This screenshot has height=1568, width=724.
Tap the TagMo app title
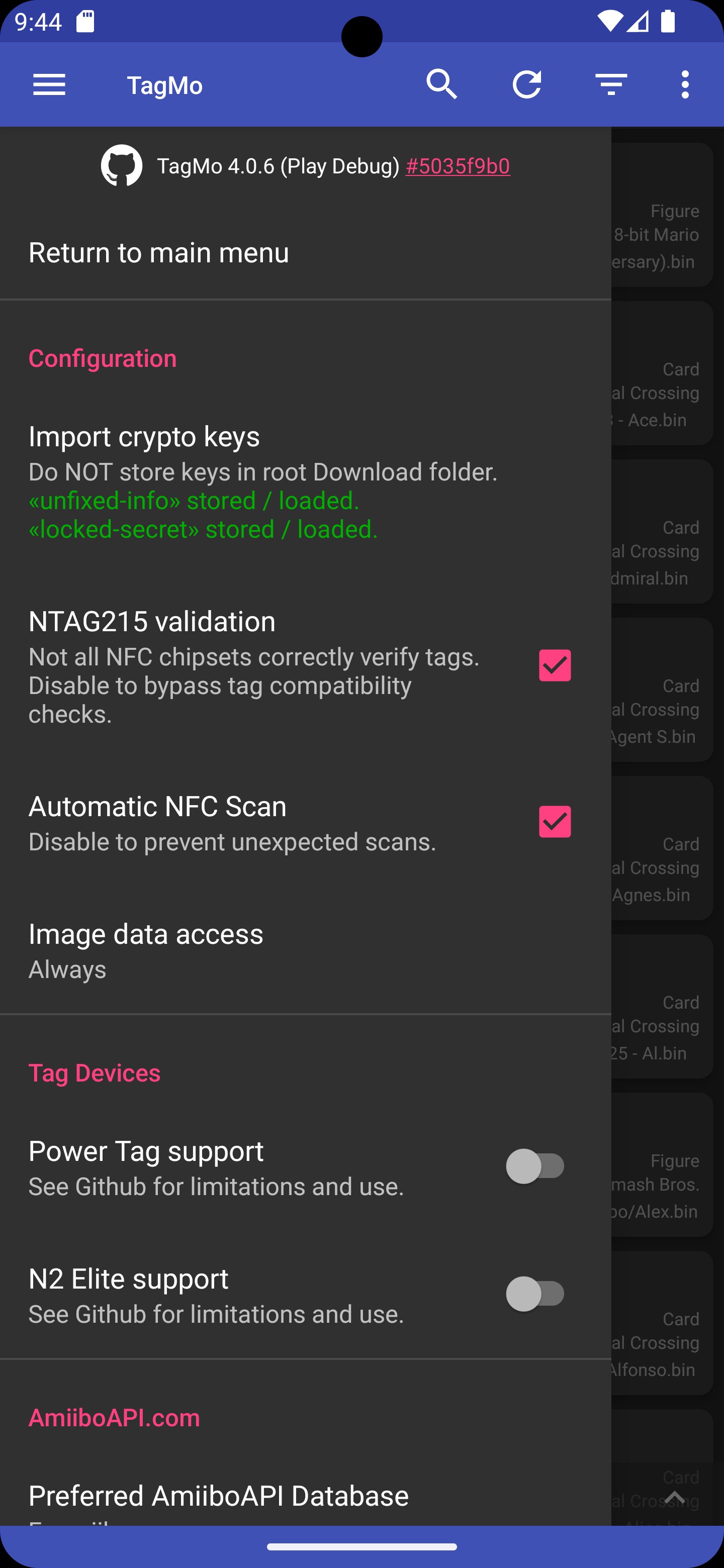click(x=164, y=85)
